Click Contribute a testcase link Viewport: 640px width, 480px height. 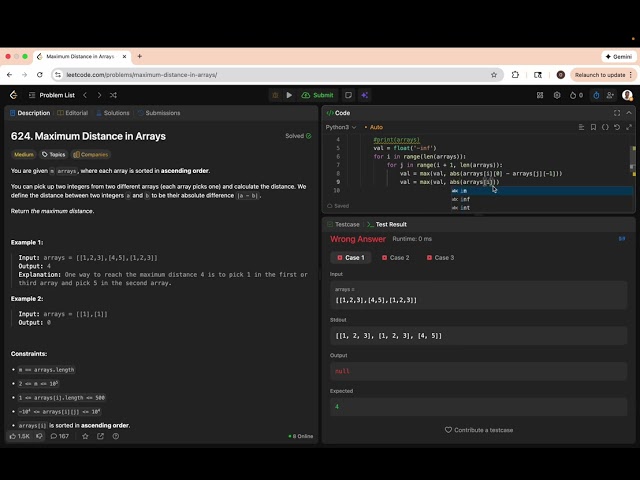pos(479,430)
